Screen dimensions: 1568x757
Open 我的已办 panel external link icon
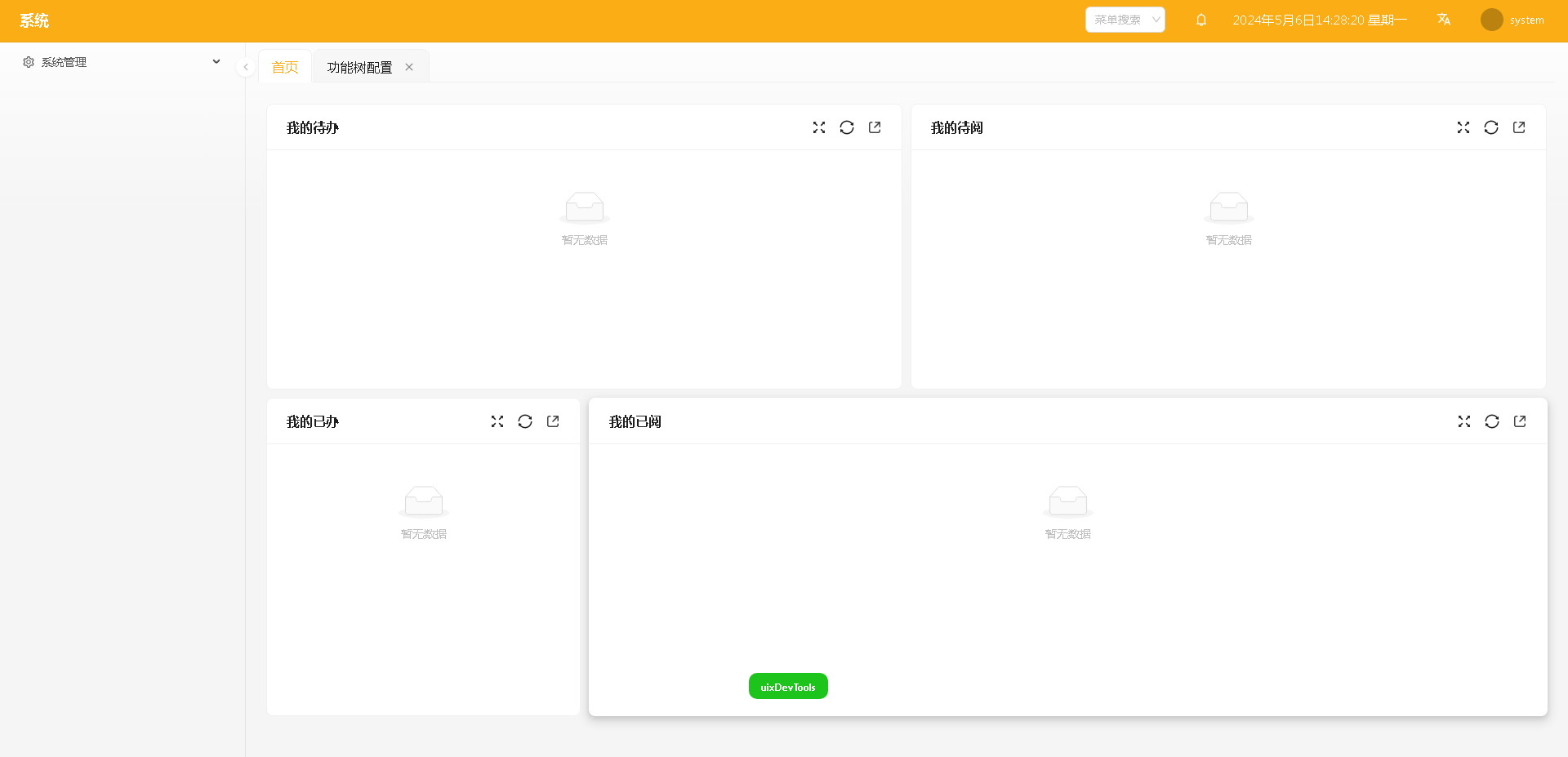click(553, 421)
